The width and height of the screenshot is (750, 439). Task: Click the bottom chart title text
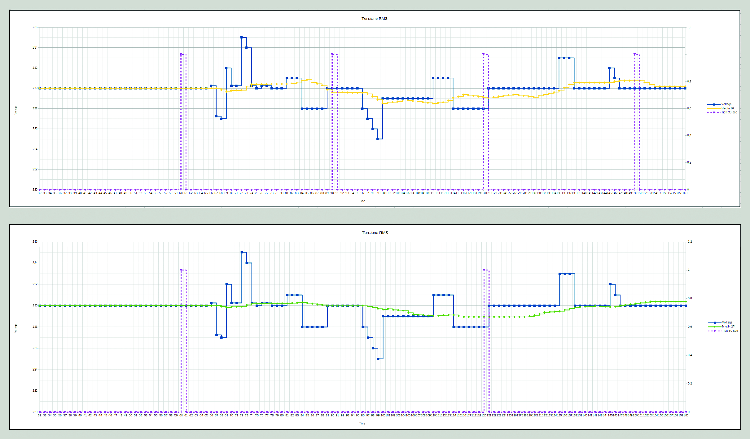[x=375, y=233]
